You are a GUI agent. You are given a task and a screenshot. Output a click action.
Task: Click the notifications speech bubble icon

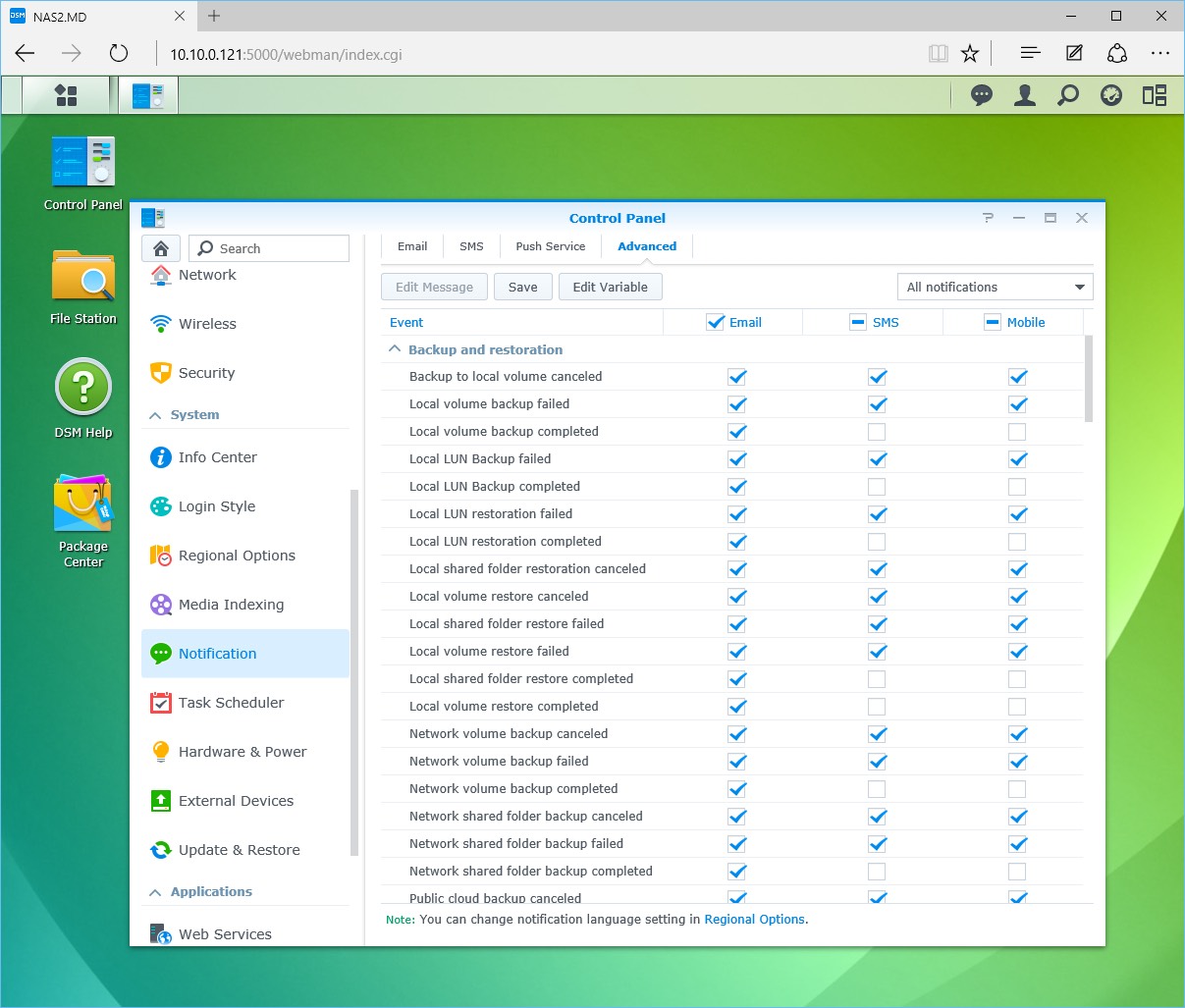pos(981,95)
